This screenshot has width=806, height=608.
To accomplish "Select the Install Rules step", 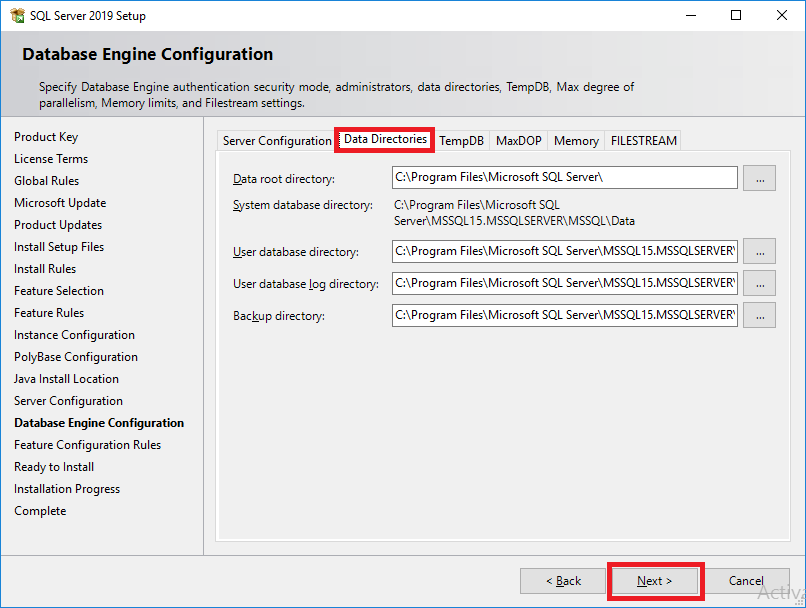I will click(45, 269).
